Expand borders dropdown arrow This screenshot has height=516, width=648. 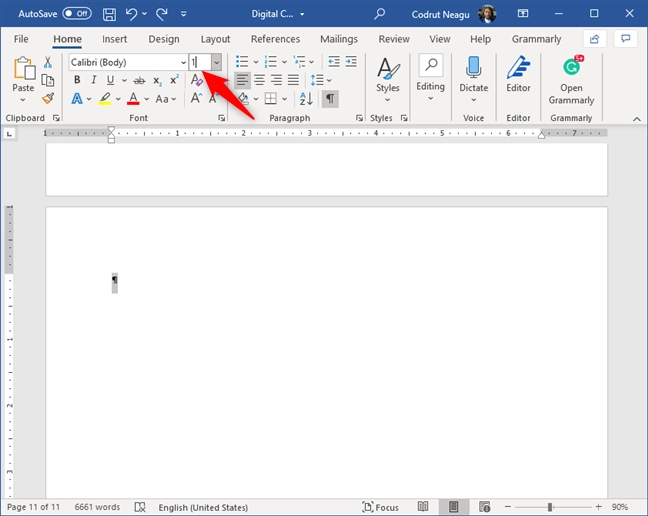[x=284, y=99]
